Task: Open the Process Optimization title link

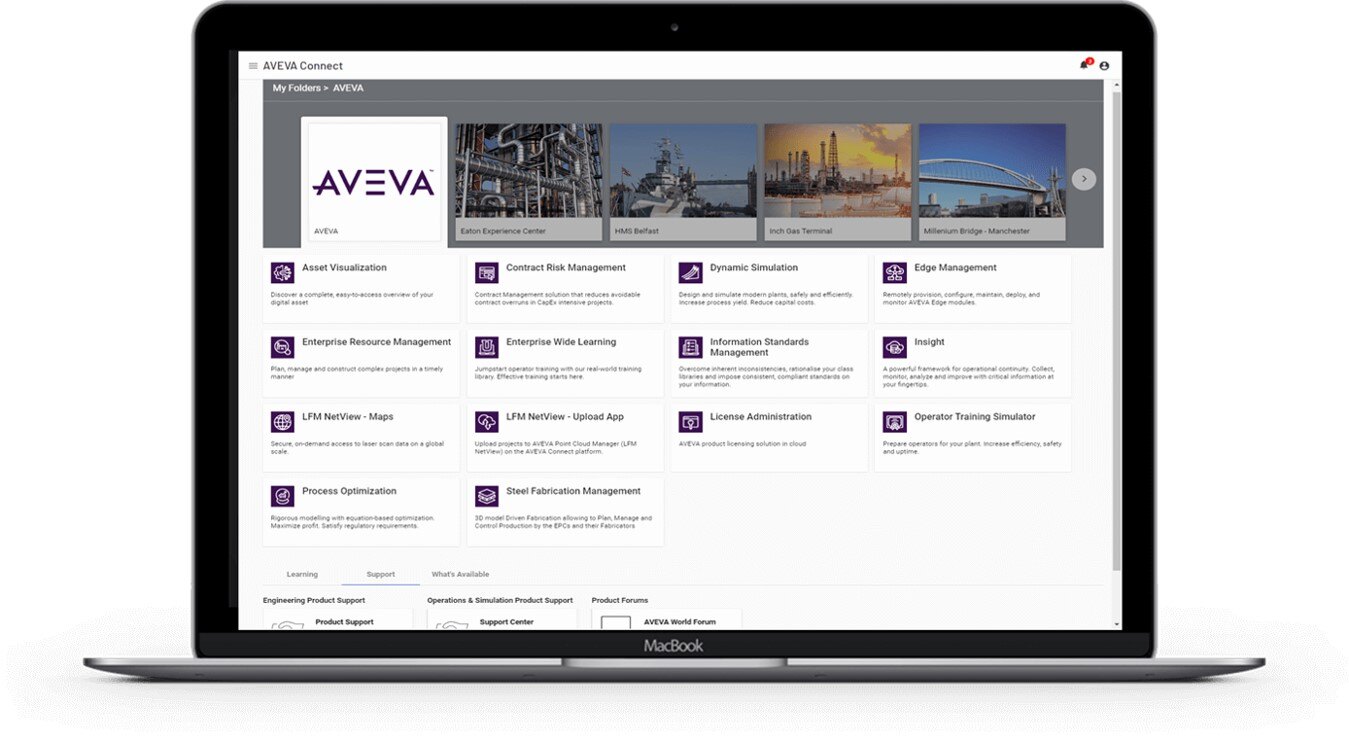Action: (x=349, y=491)
